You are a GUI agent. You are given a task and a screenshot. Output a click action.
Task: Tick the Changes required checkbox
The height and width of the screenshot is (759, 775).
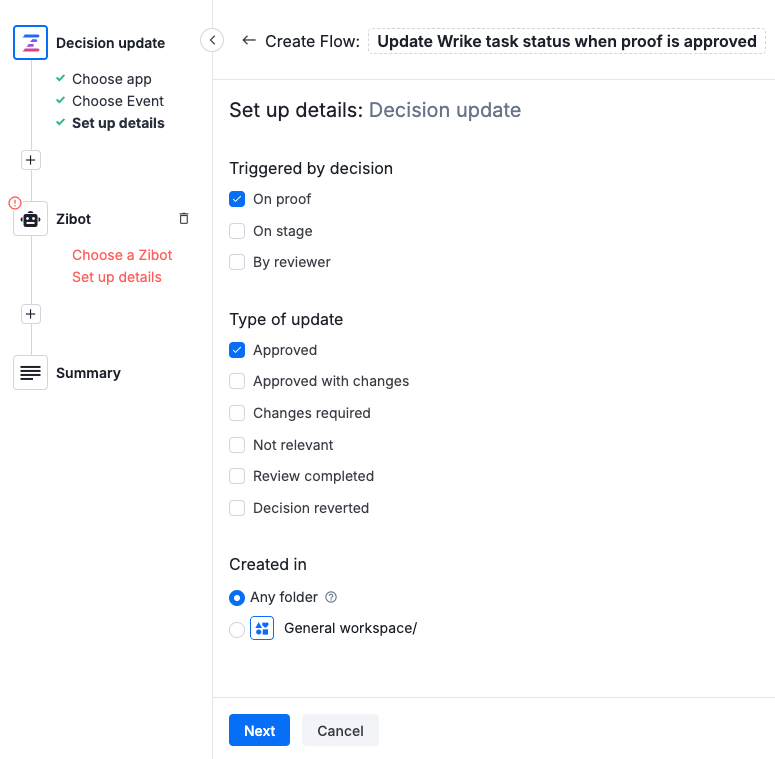point(237,413)
